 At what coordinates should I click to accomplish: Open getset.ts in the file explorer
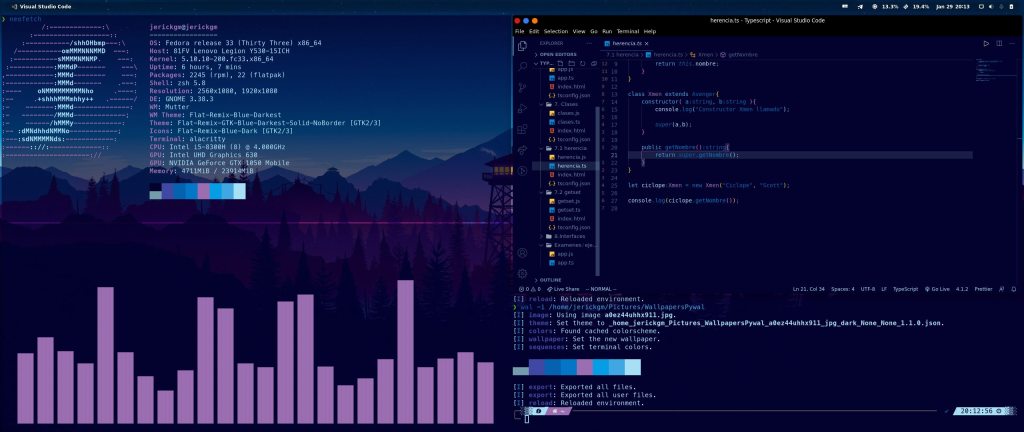point(561,210)
